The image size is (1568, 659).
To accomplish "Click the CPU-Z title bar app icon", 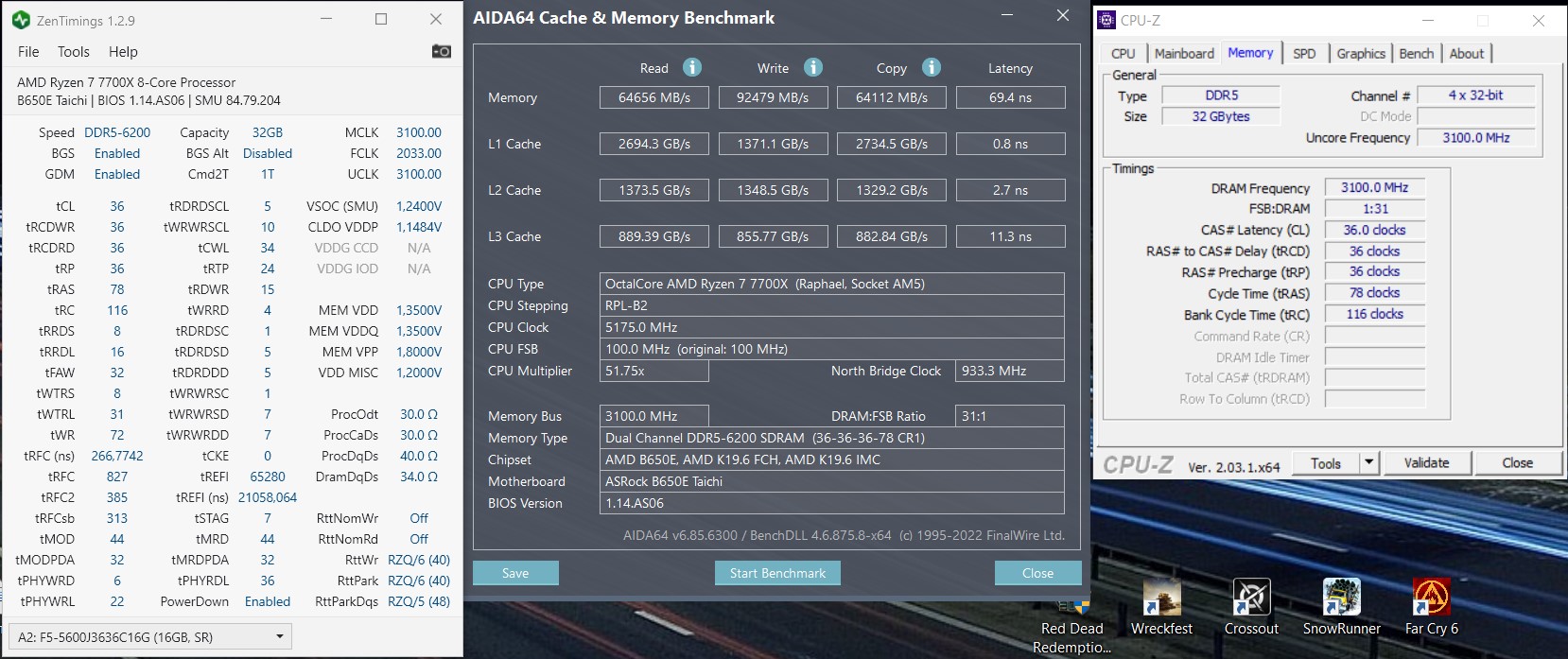I will 1106,20.
